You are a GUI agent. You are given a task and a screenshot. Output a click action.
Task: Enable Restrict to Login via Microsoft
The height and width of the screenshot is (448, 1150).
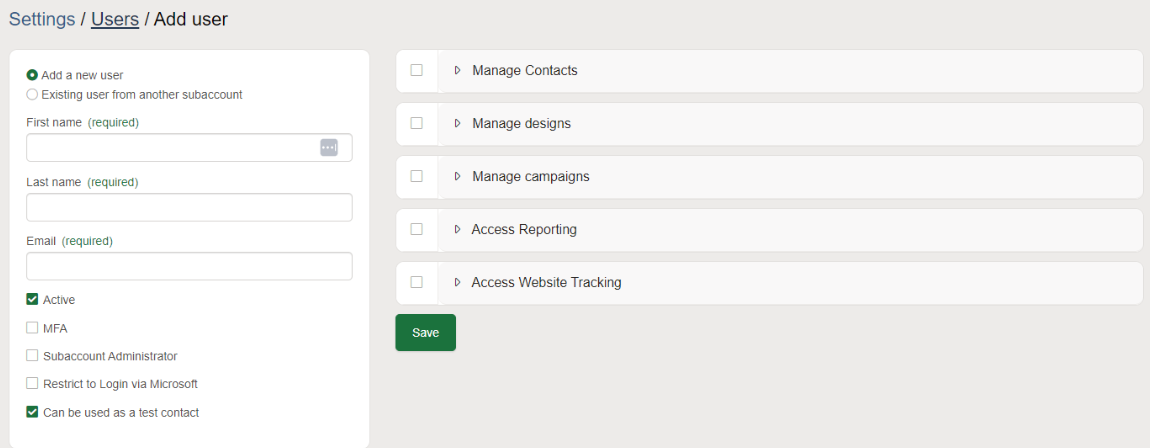pyautogui.click(x=32, y=384)
